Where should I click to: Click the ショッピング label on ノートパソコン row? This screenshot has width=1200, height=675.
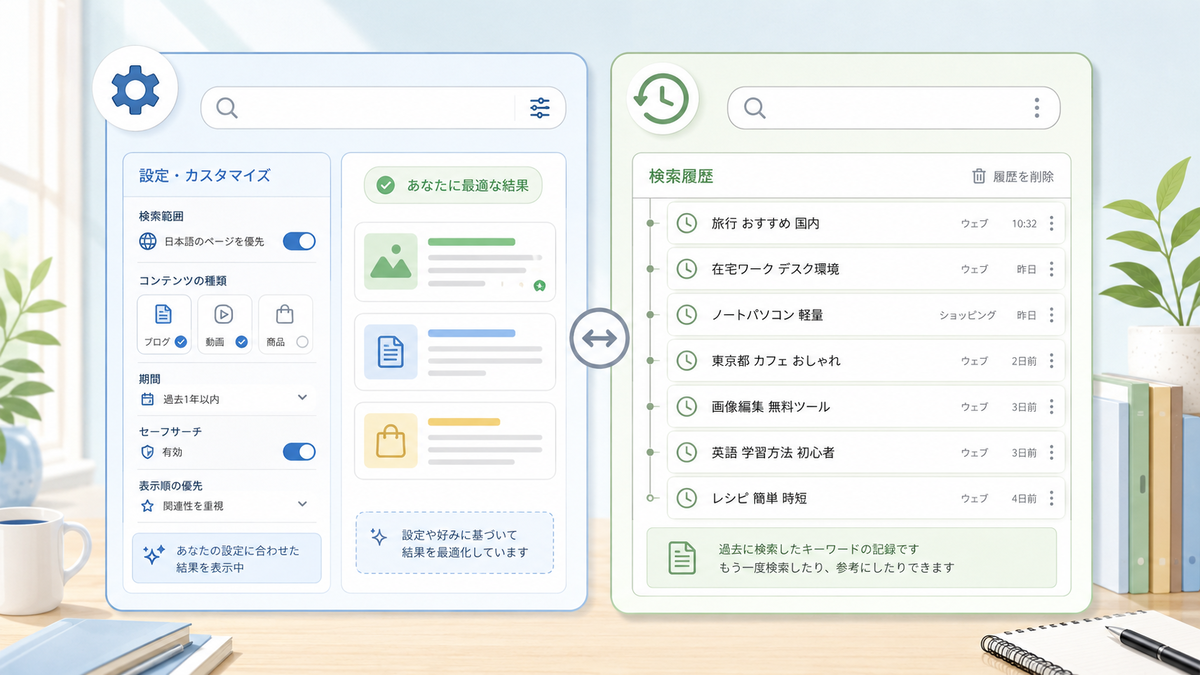pyautogui.click(x=967, y=315)
